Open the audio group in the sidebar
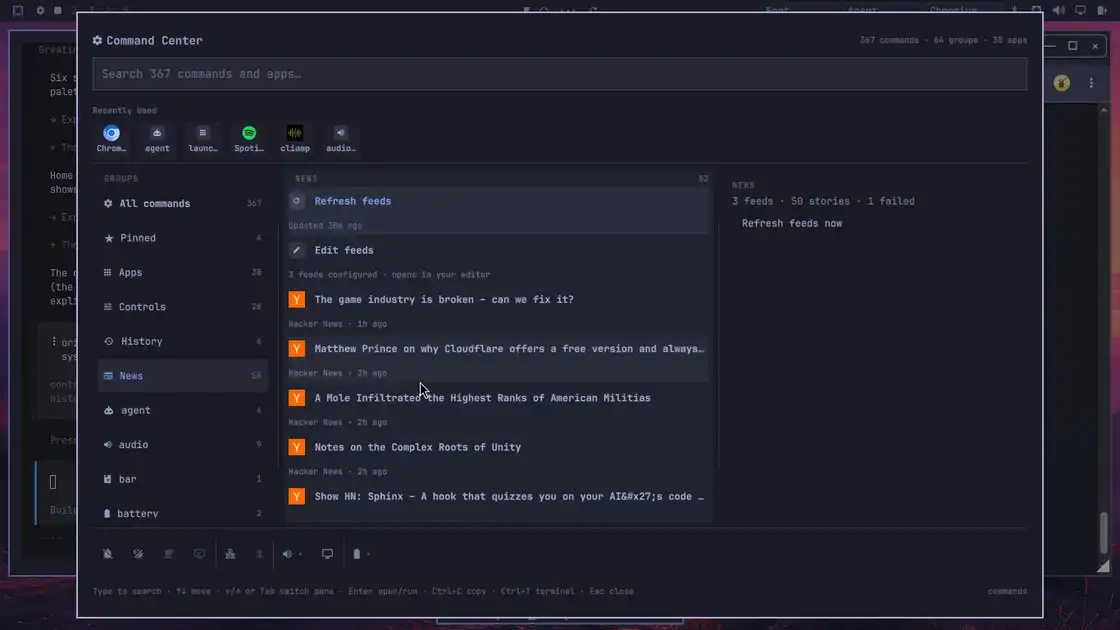Viewport: 1120px width, 630px height. (183, 444)
